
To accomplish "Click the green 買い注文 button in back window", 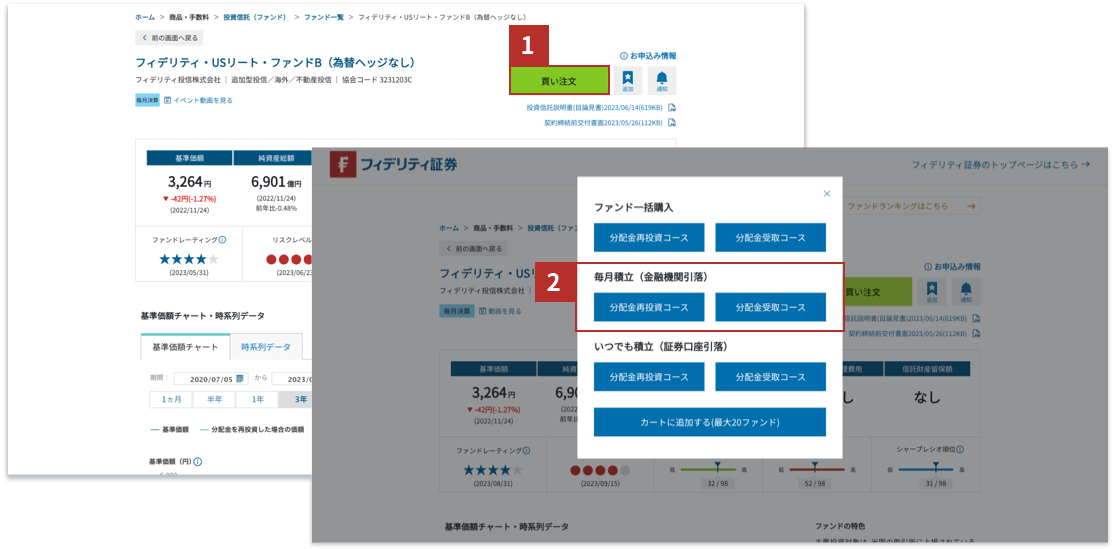I will [x=560, y=80].
